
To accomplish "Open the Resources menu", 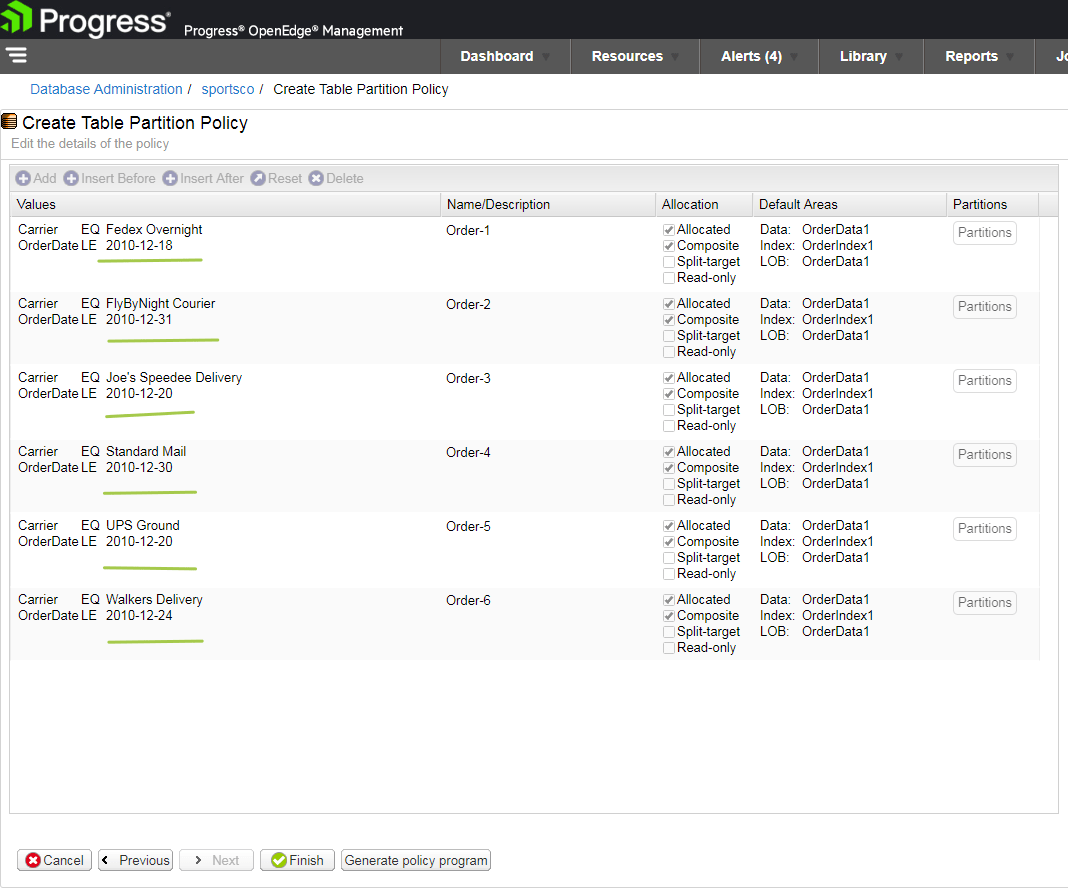I will [x=635, y=56].
